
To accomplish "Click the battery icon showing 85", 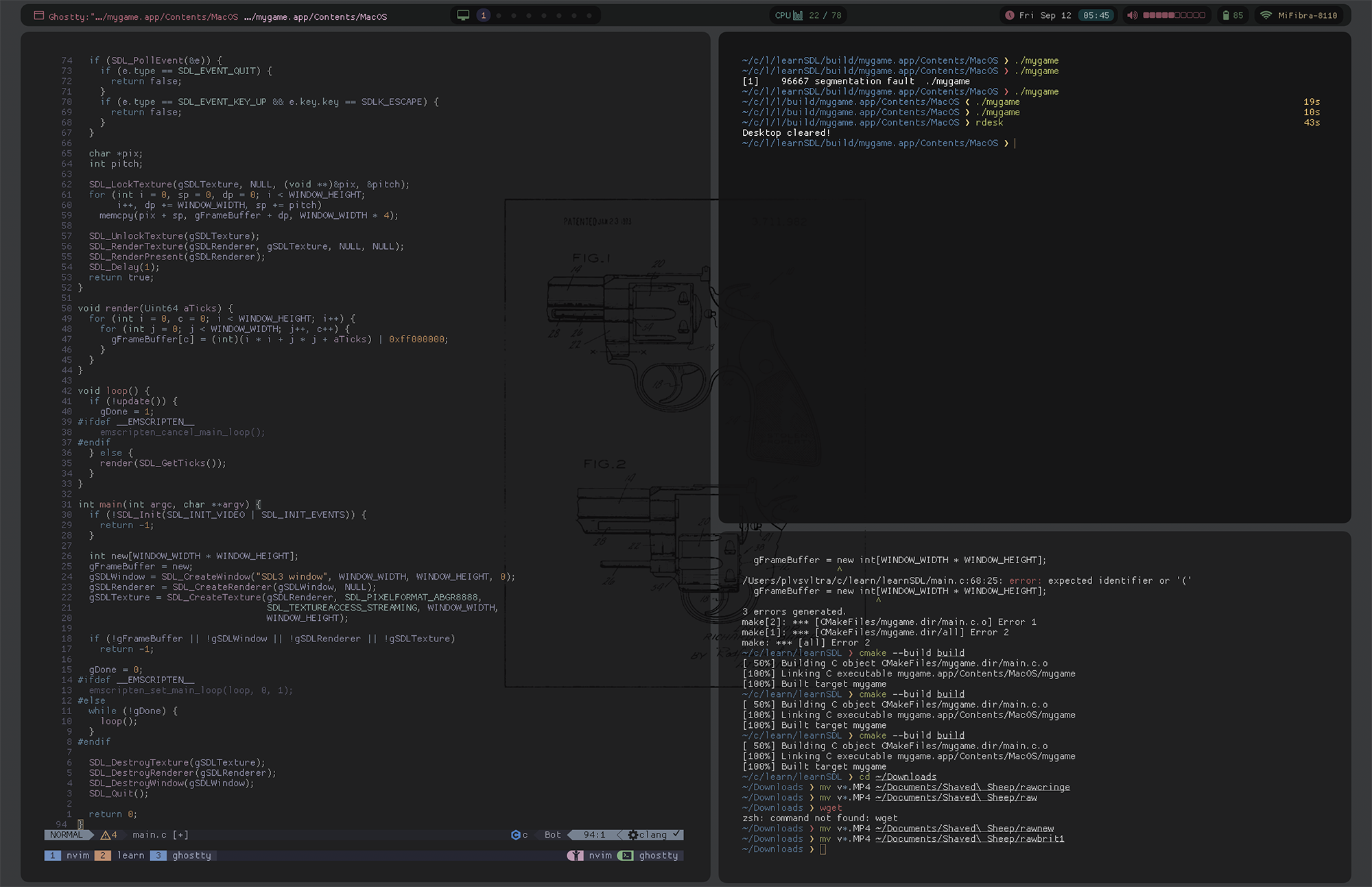I will 1226,15.
